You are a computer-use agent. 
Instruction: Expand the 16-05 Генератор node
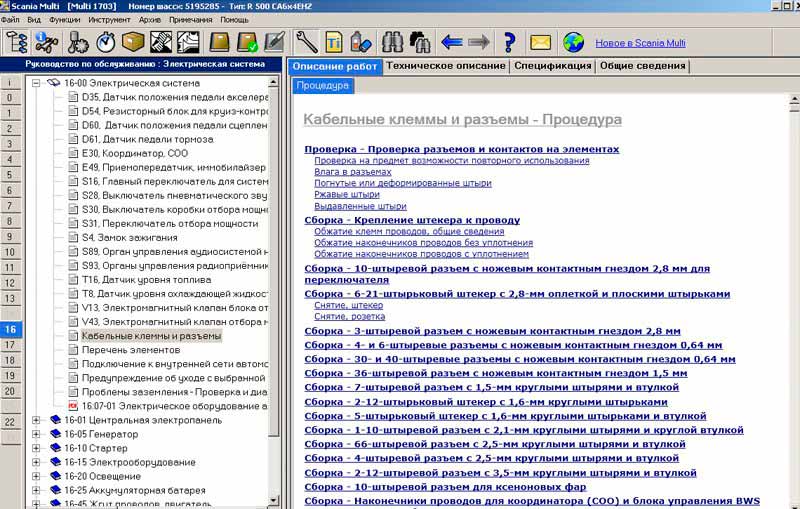click(x=36, y=434)
